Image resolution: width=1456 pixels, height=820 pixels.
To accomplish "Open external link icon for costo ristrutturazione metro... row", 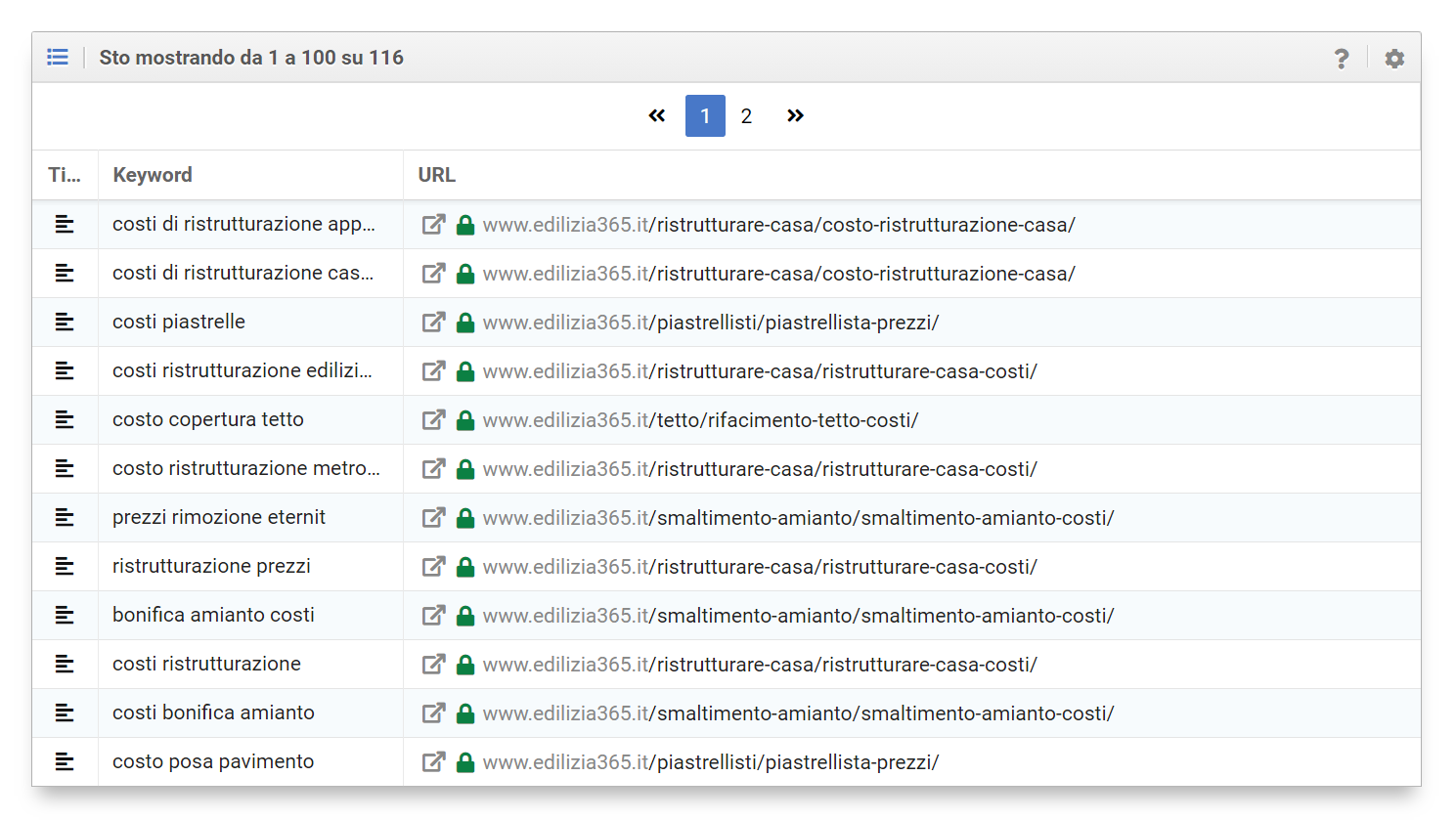I will pyautogui.click(x=433, y=469).
